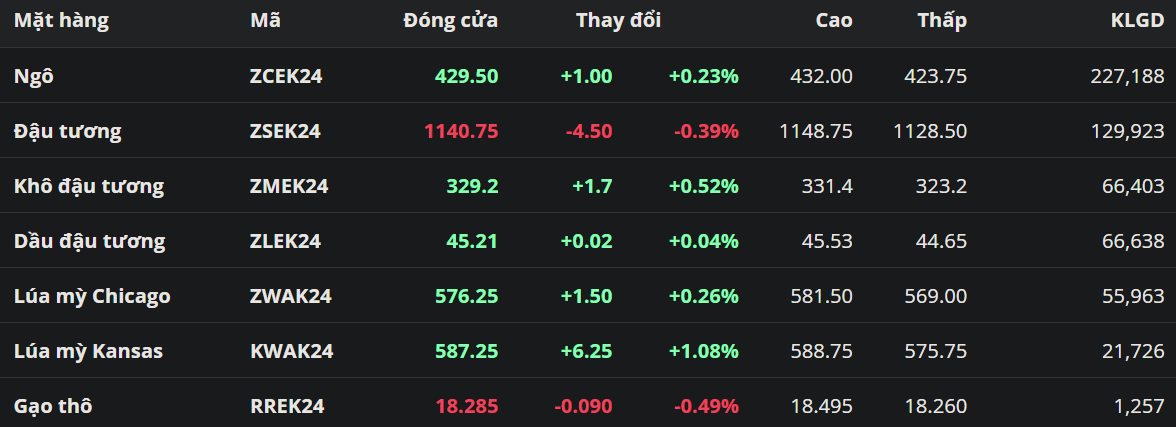Select Lúa mỳ Kansas commodity

[88, 351]
